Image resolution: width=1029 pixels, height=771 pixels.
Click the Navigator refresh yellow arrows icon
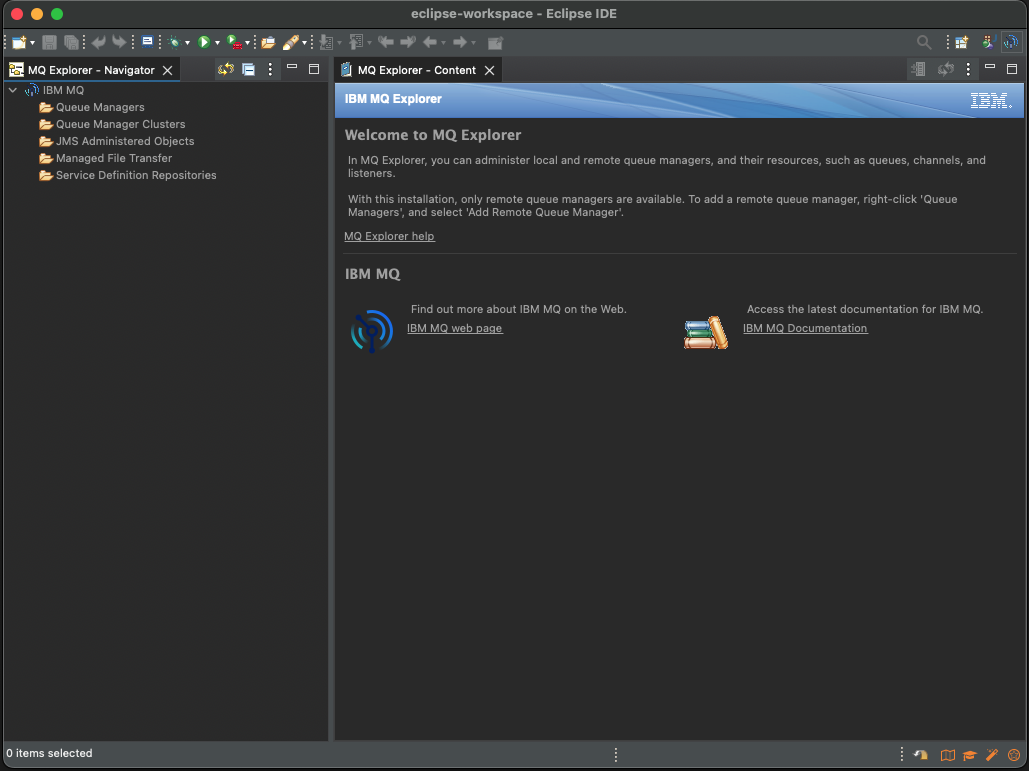[226, 69]
